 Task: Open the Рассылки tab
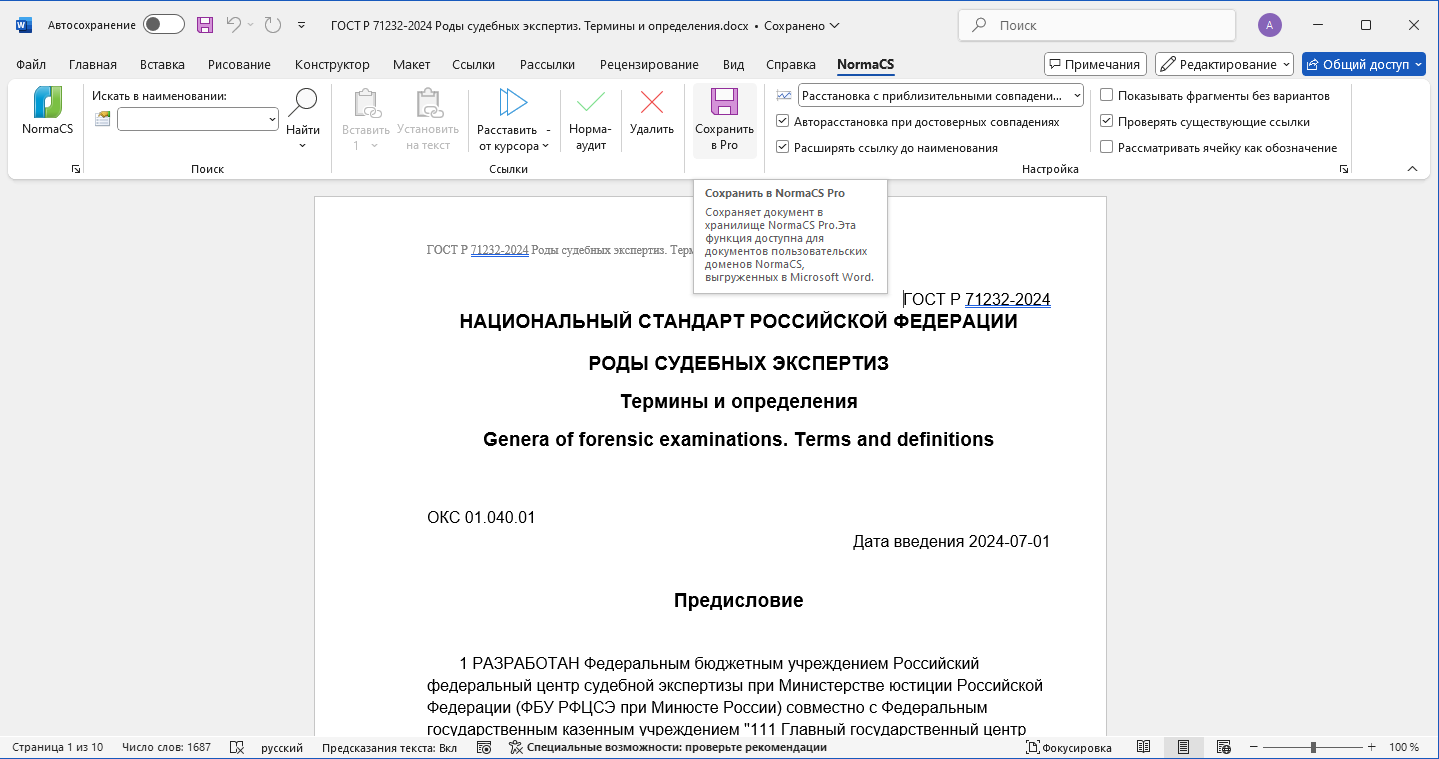coord(547,64)
